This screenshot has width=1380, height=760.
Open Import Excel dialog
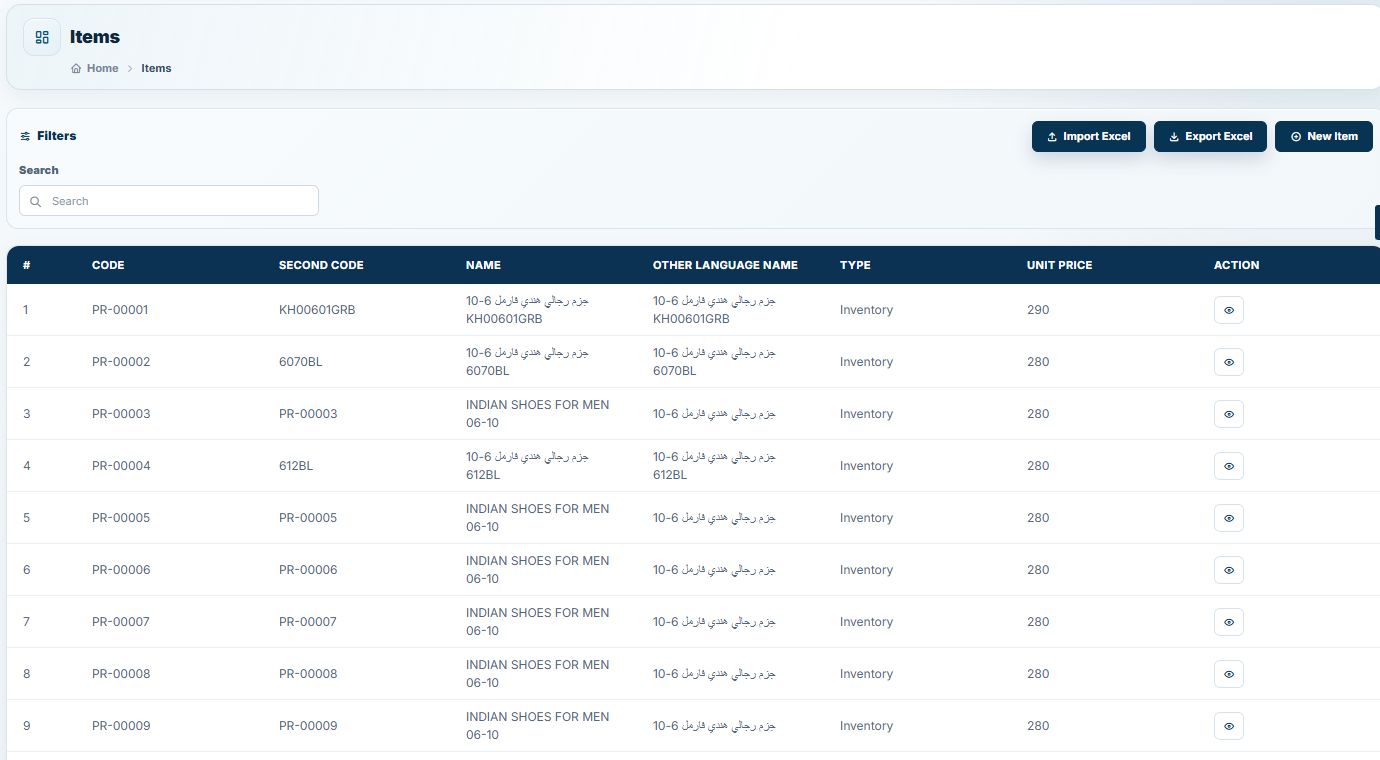point(1089,136)
